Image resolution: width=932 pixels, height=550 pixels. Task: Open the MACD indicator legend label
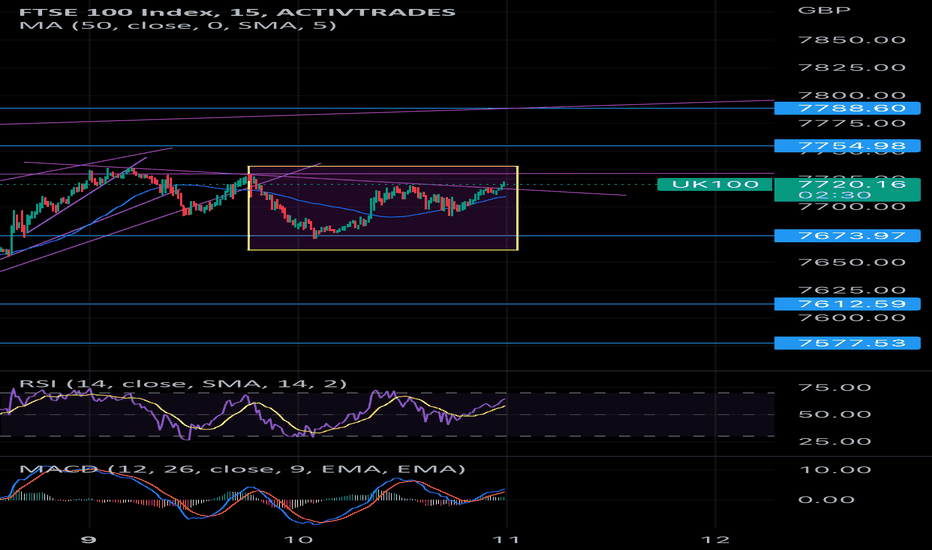tap(242, 469)
